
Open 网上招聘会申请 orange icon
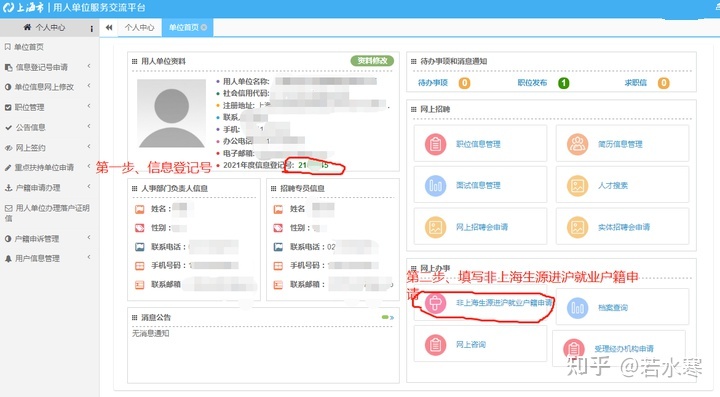point(435,227)
